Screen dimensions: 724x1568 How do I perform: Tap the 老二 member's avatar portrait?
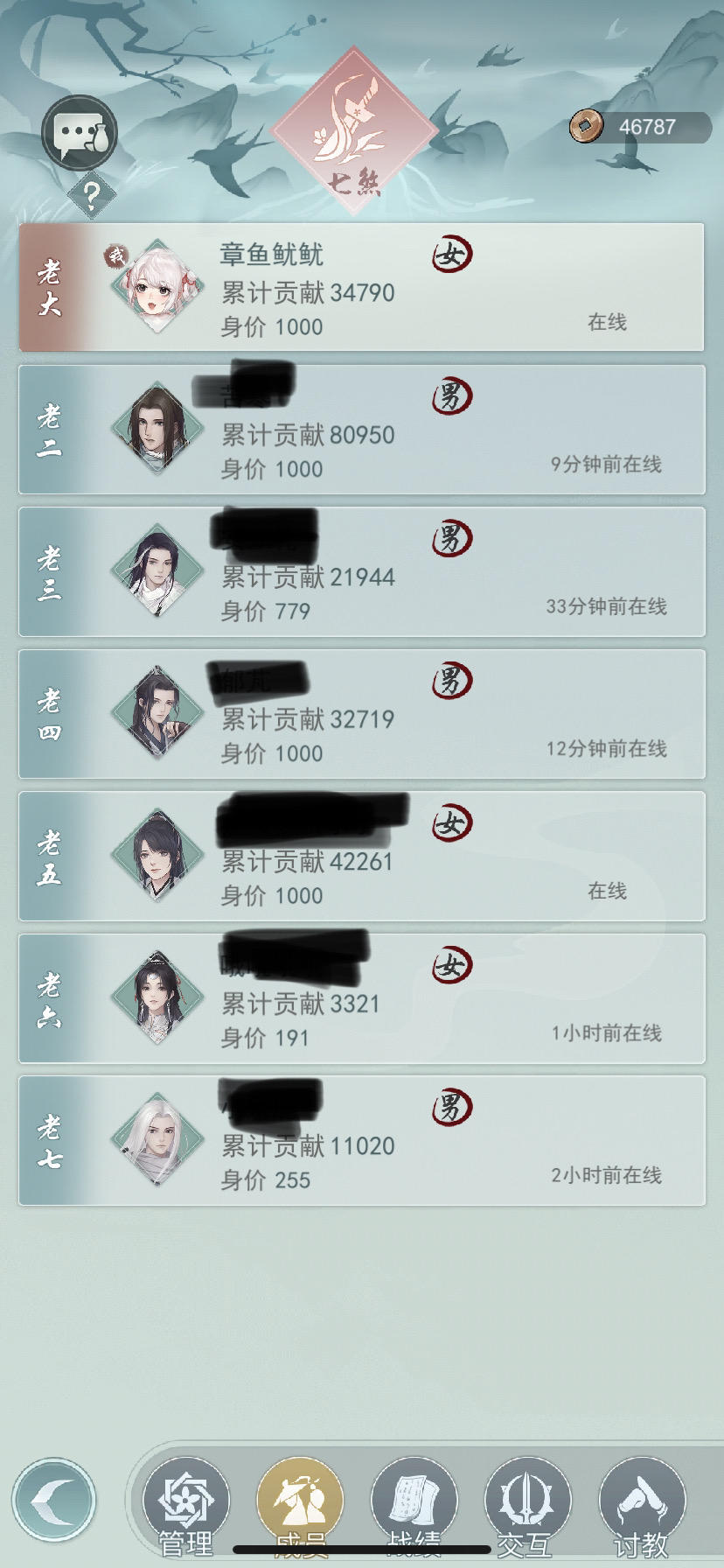tap(157, 429)
